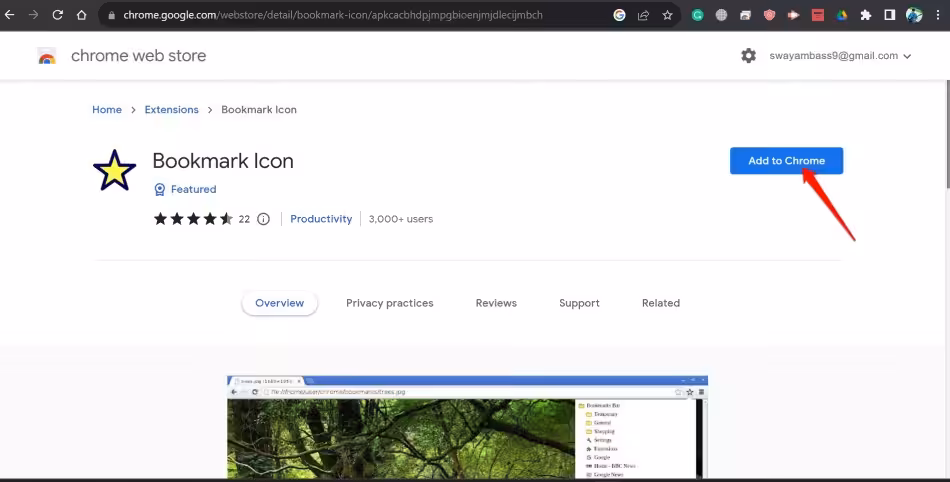Screen dimensions: 950x482
Task: Open the red shield extension icon
Action: [x=769, y=15]
